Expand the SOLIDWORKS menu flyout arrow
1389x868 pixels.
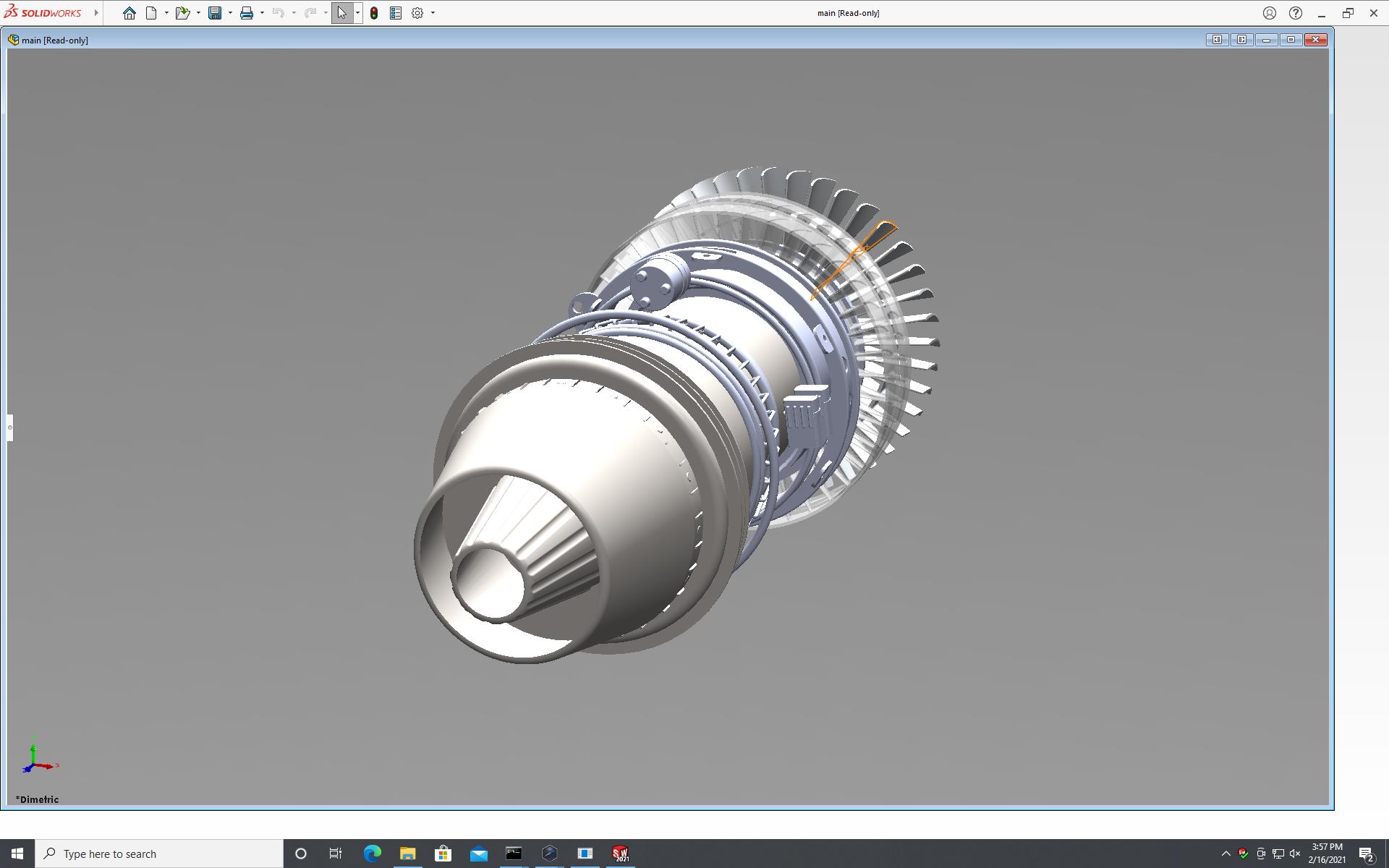(x=96, y=13)
